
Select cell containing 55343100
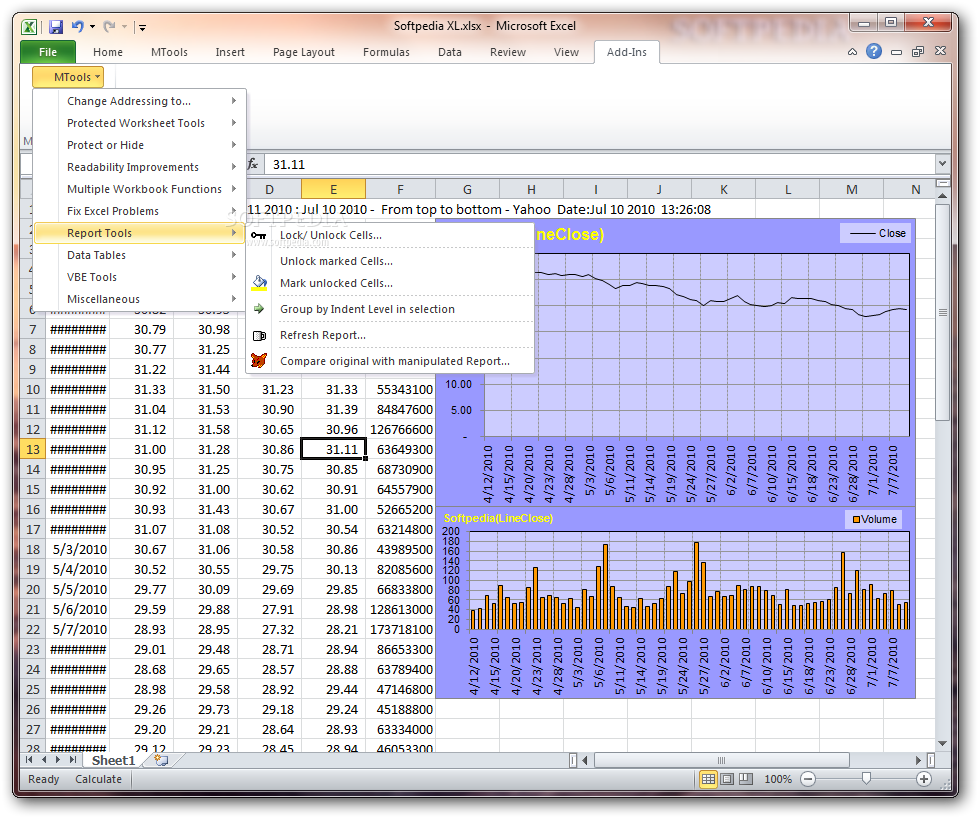tap(400, 389)
